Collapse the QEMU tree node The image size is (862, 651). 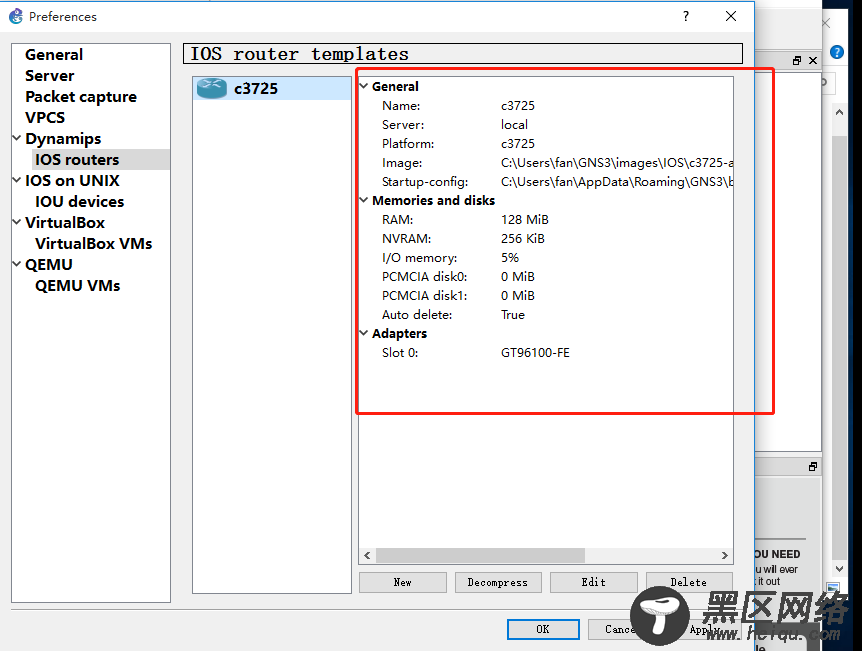pyautogui.click(x=17, y=264)
